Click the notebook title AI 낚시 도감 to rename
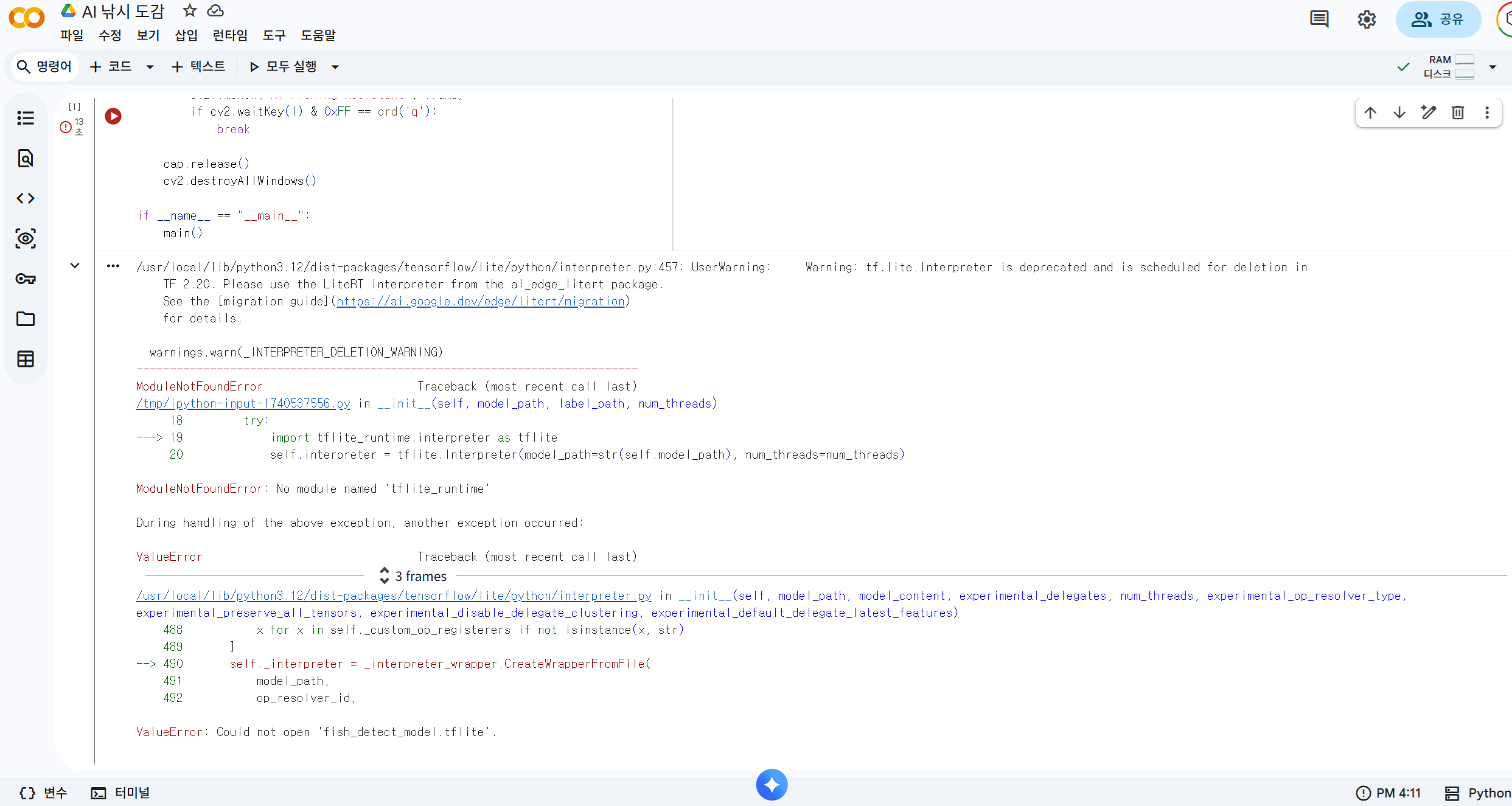This screenshot has width=1512, height=806. point(122,10)
